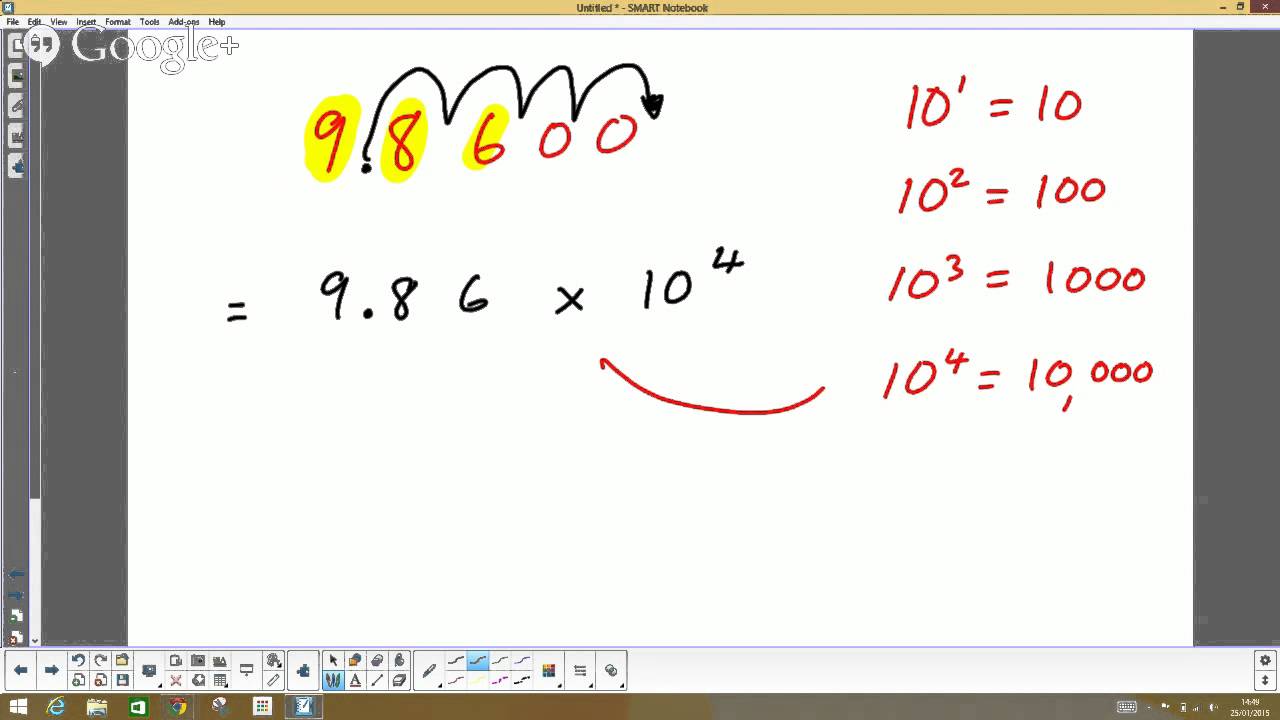Open the File menu
The height and width of the screenshot is (720, 1280).
pyautogui.click(x=12, y=21)
